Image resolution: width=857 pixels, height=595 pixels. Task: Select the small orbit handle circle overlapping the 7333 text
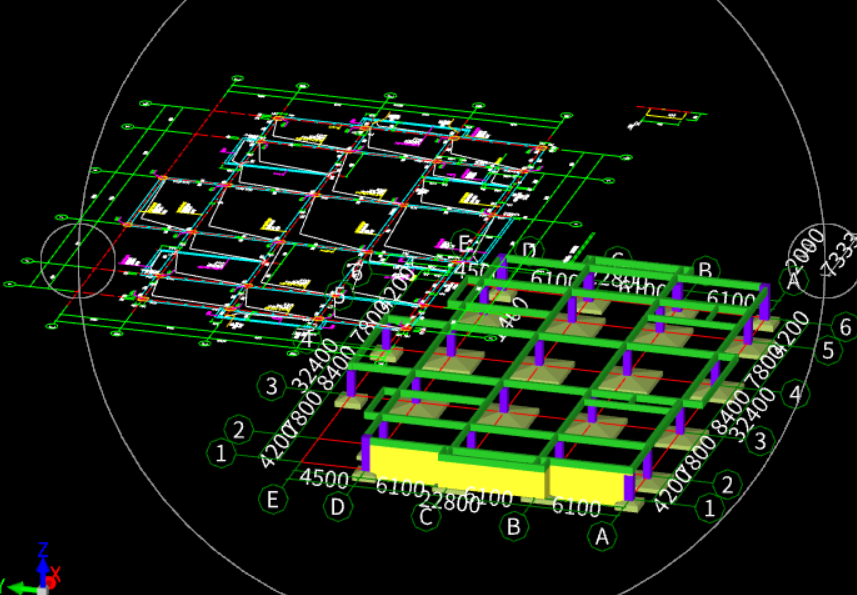[x=824, y=261]
